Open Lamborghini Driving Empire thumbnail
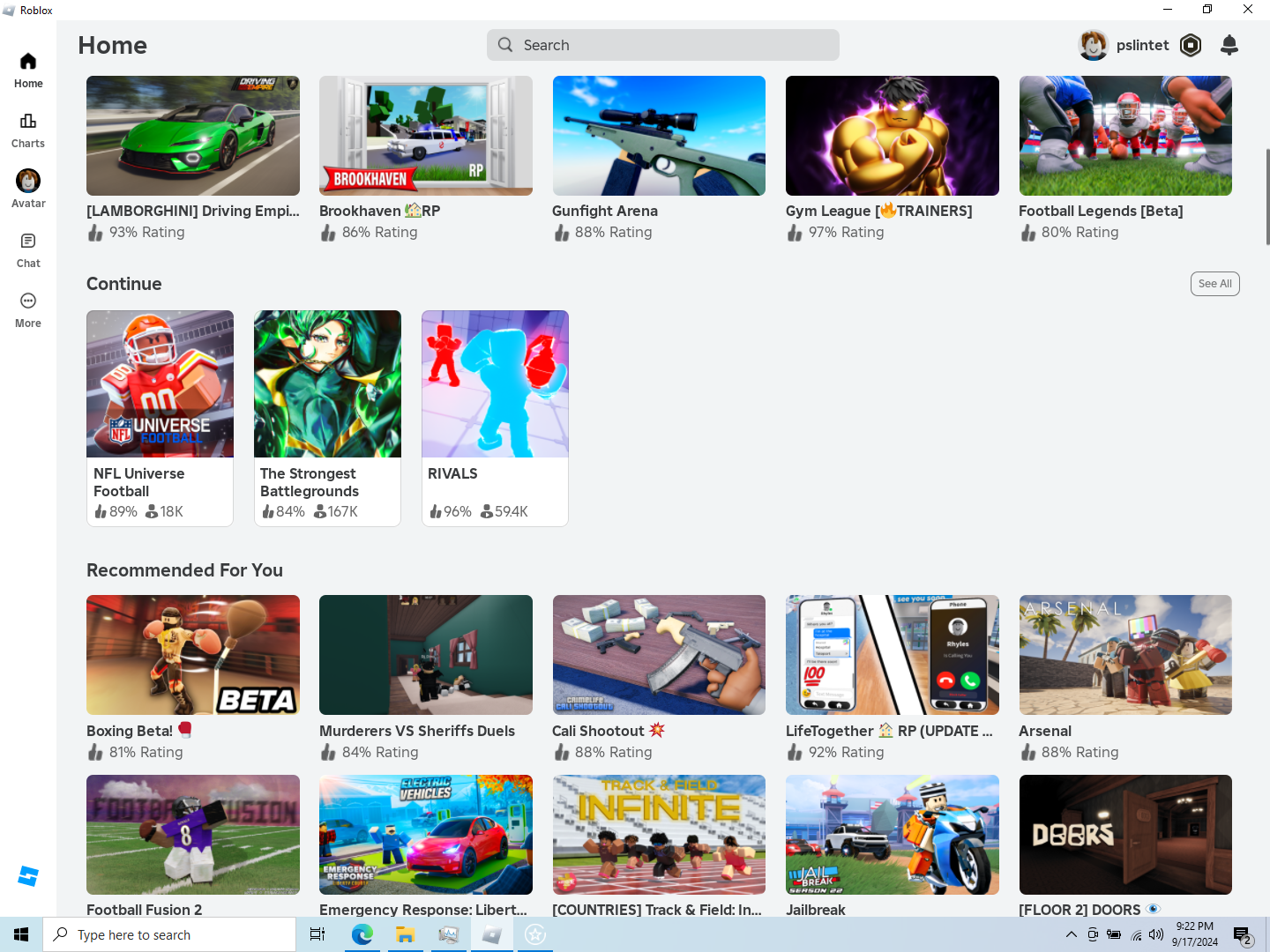The width and height of the screenshot is (1270, 952). (193, 136)
